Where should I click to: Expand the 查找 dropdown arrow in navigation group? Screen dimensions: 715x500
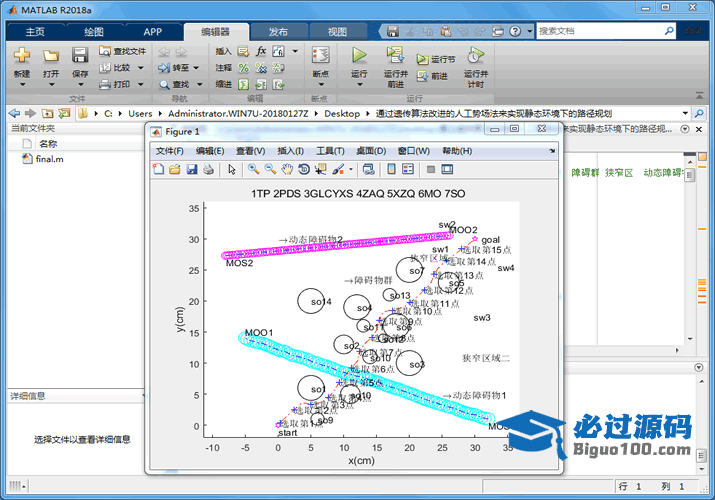click(x=200, y=84)
